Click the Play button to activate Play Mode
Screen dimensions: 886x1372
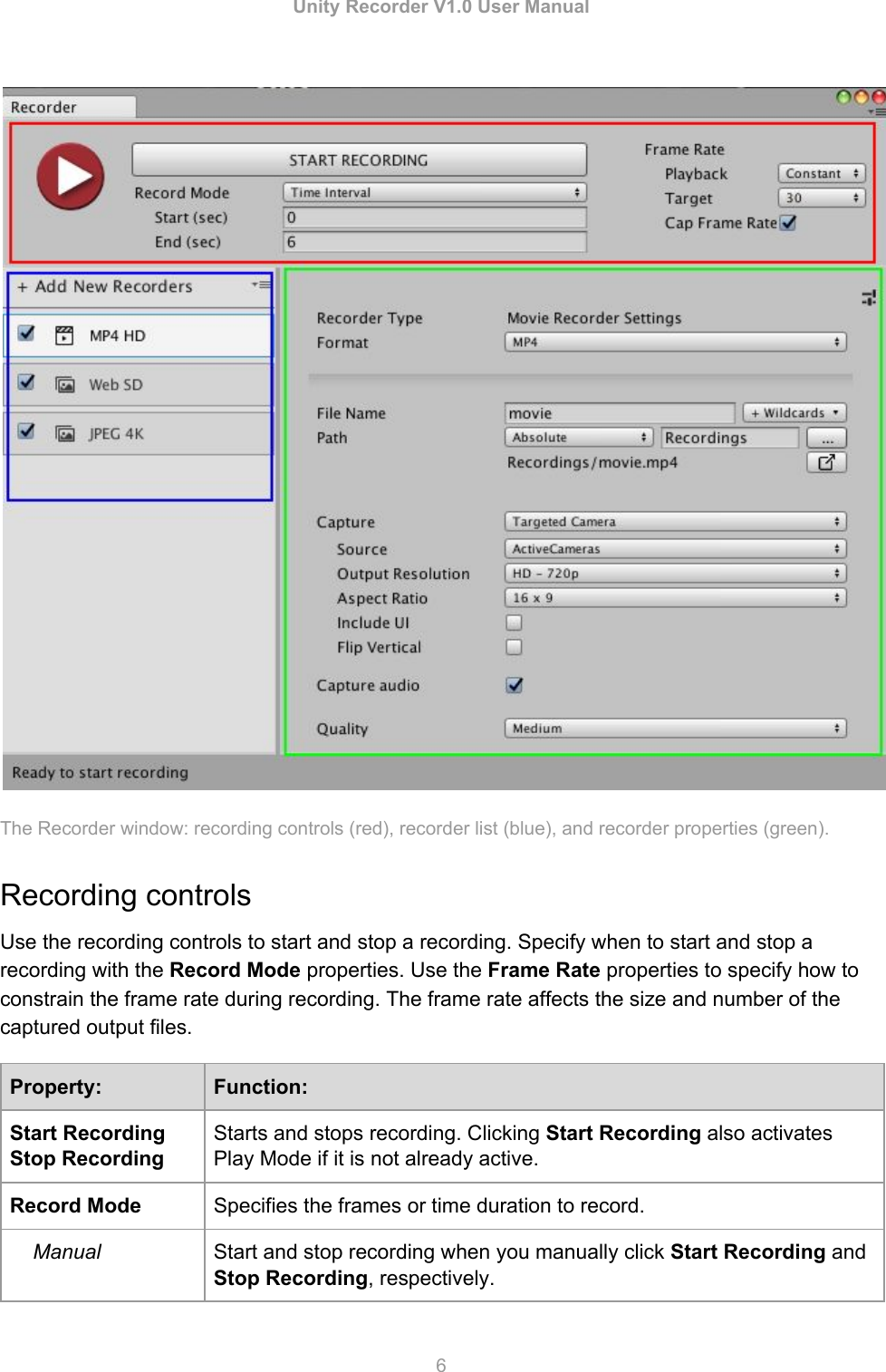pyautogui.click(x=70, y=175)
